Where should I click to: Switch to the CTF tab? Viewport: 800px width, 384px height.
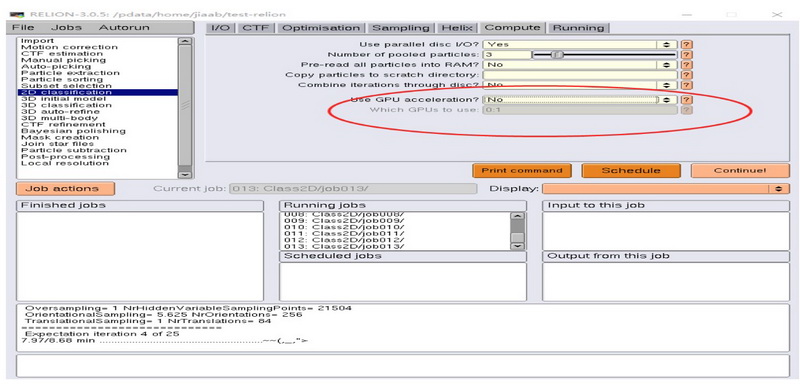click(256, 28)
